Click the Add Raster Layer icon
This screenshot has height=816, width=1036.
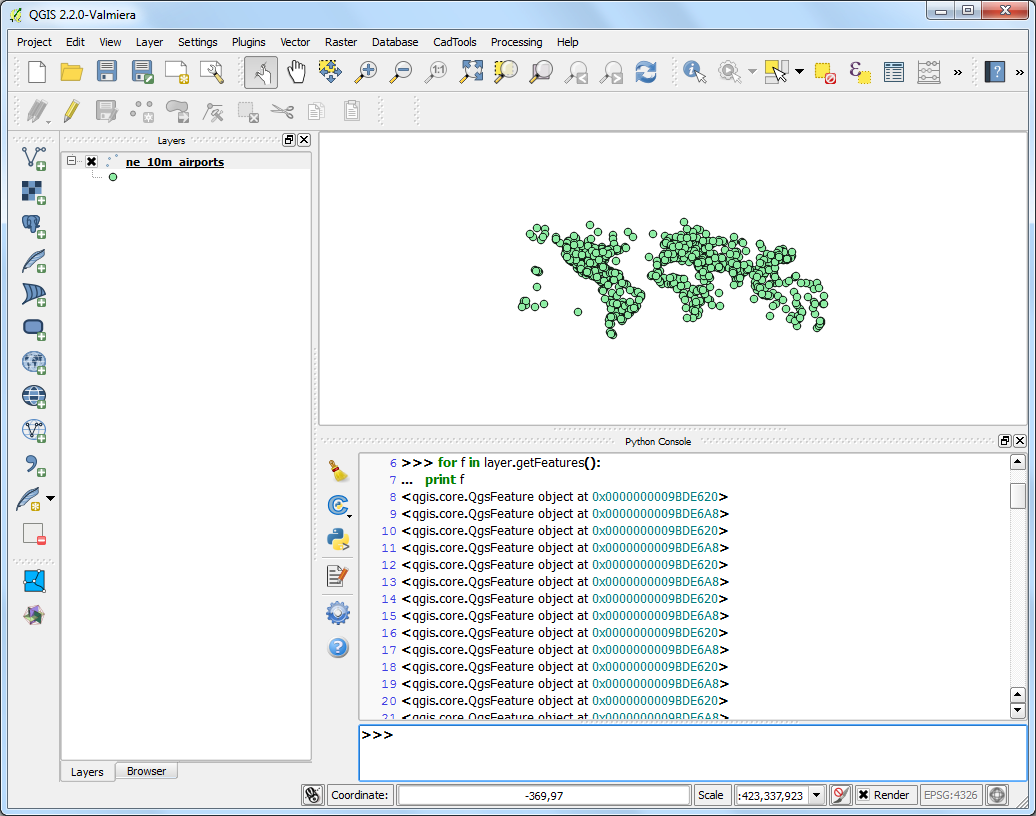pos(34,192)
